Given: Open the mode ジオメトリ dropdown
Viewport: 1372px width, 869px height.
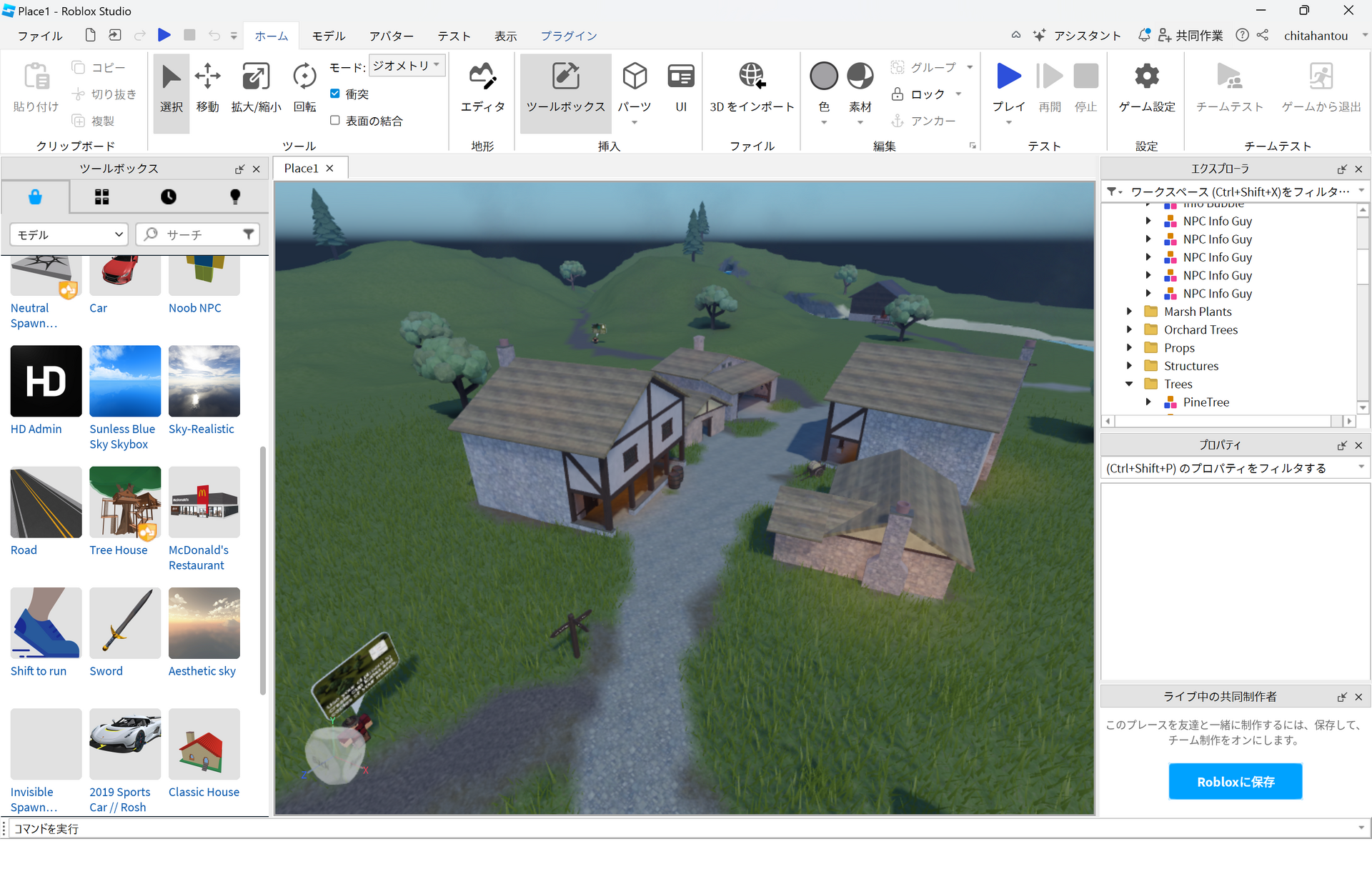Looking at the screenshot, I should click(x=407, y=66).
